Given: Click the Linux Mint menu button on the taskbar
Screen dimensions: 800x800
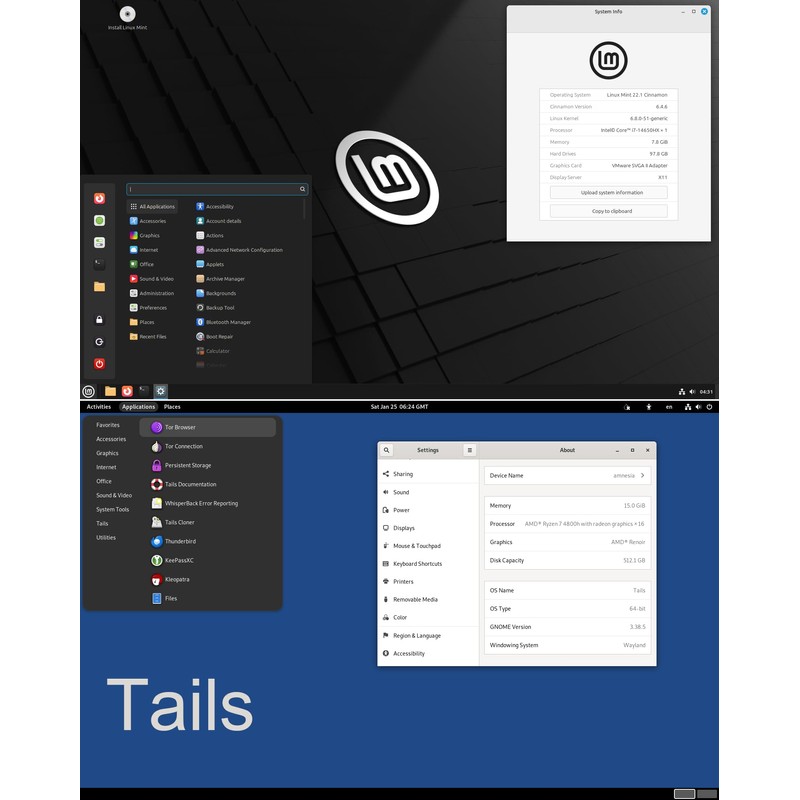Looking at the screenshot, I should click(89, 391).
